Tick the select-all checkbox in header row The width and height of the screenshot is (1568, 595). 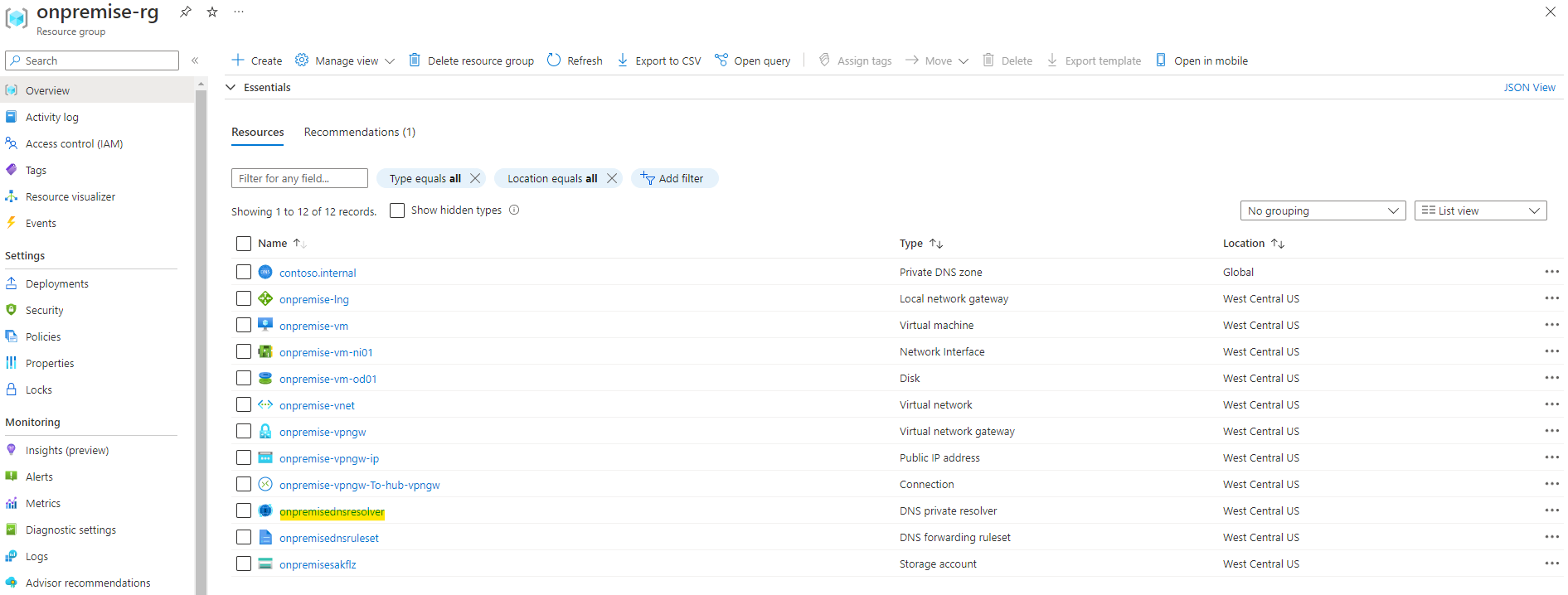[x=244, y=244]
